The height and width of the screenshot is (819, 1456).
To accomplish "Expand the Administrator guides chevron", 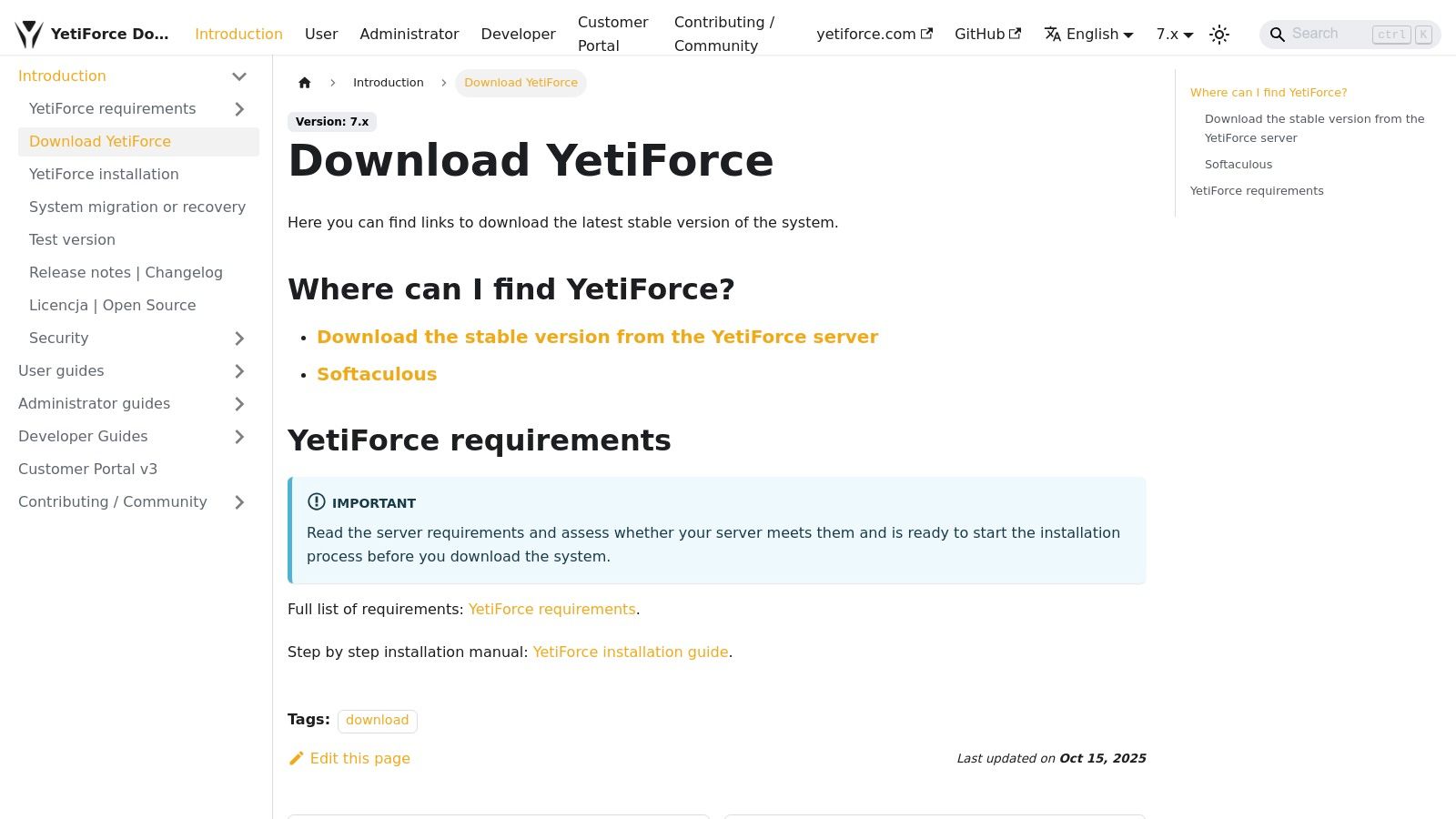I will point(239,403).
